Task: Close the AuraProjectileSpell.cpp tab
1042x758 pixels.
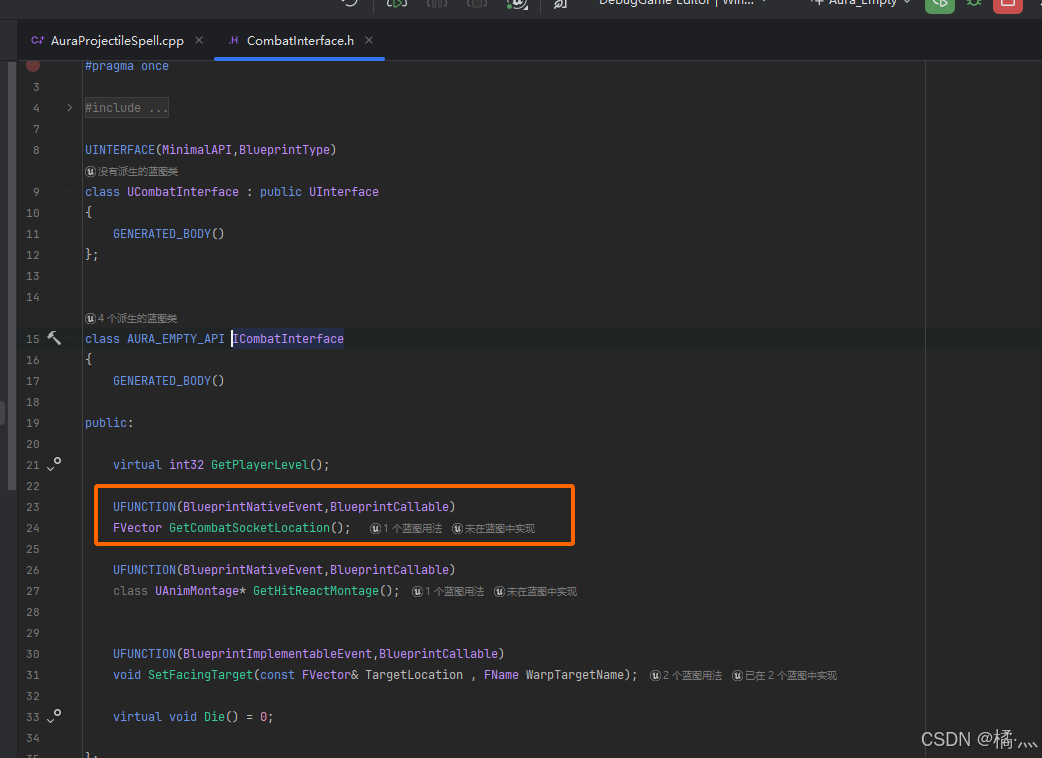Action: tap(199, 41)
